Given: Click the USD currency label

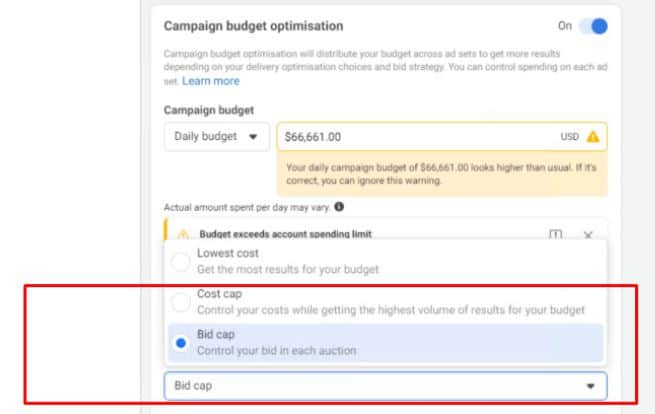Looking at the screenshot, I should point(569,137).
